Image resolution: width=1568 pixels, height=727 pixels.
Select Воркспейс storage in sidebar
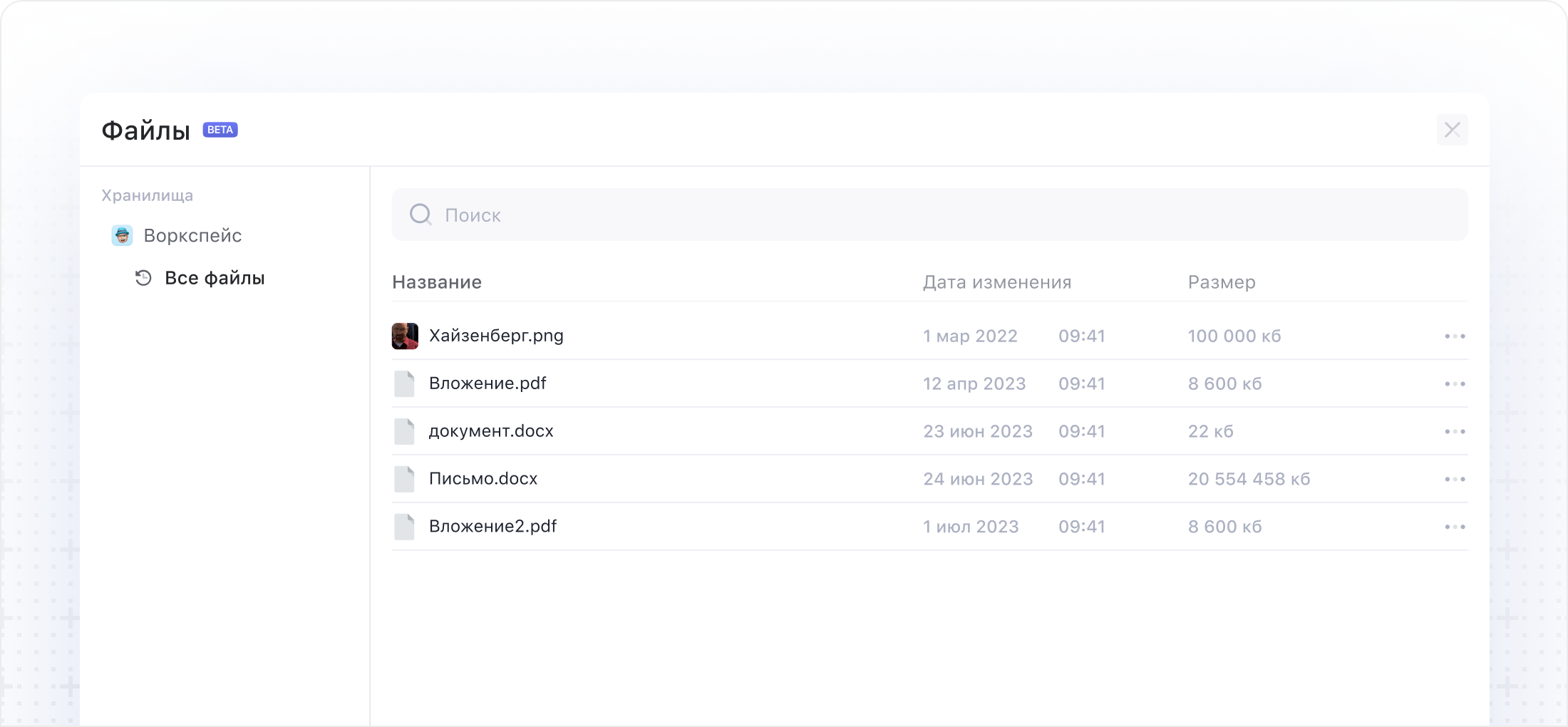coord(192,235)
